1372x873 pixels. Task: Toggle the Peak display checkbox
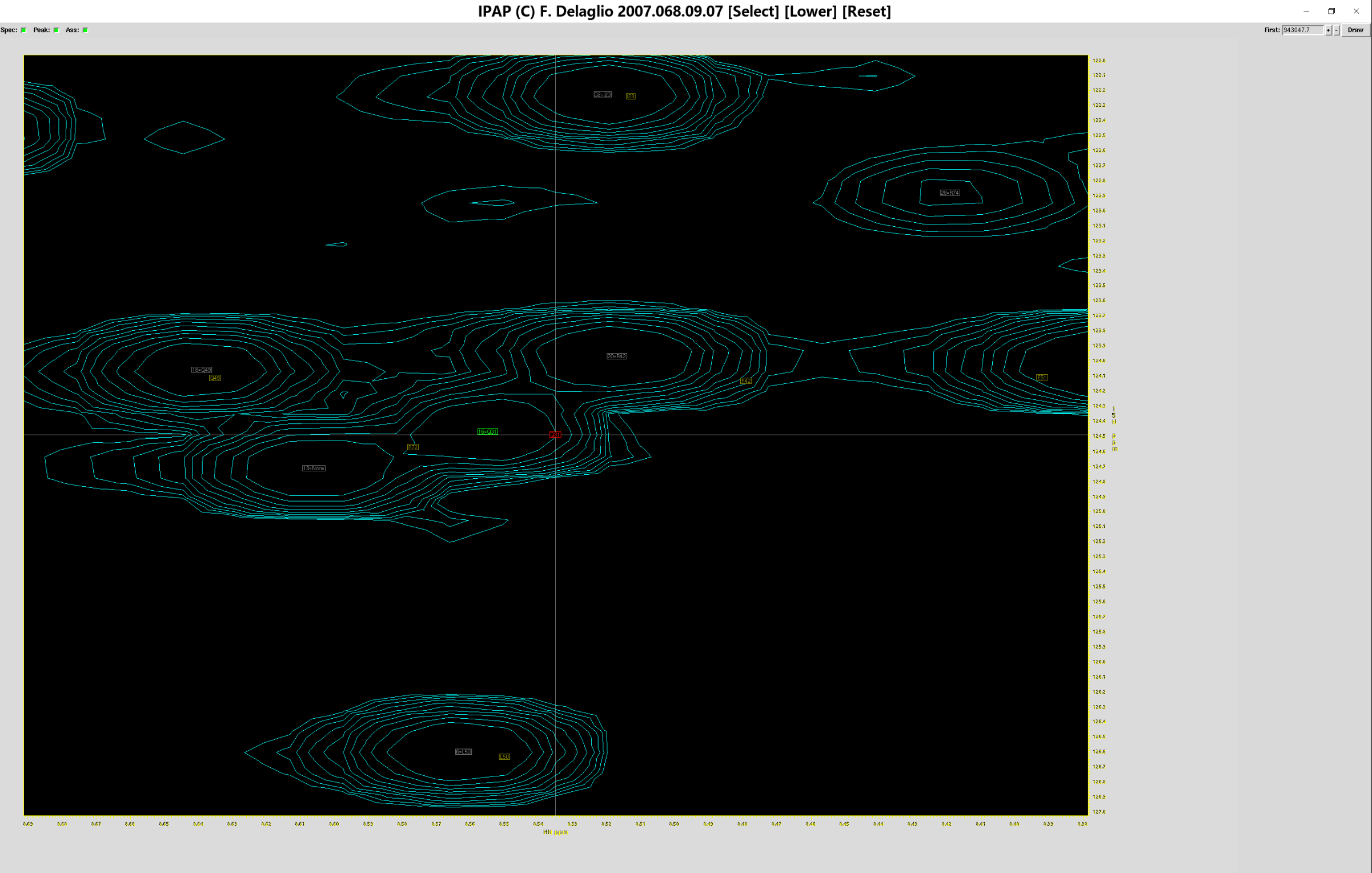[x=57, y=30]
